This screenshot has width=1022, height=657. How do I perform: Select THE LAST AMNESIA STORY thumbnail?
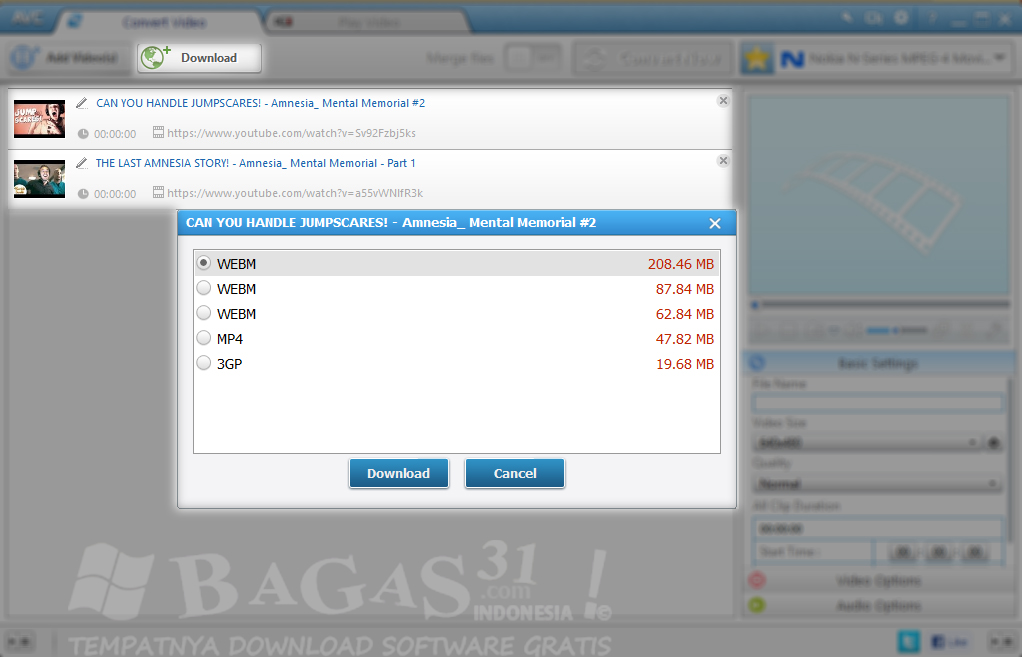40,179
